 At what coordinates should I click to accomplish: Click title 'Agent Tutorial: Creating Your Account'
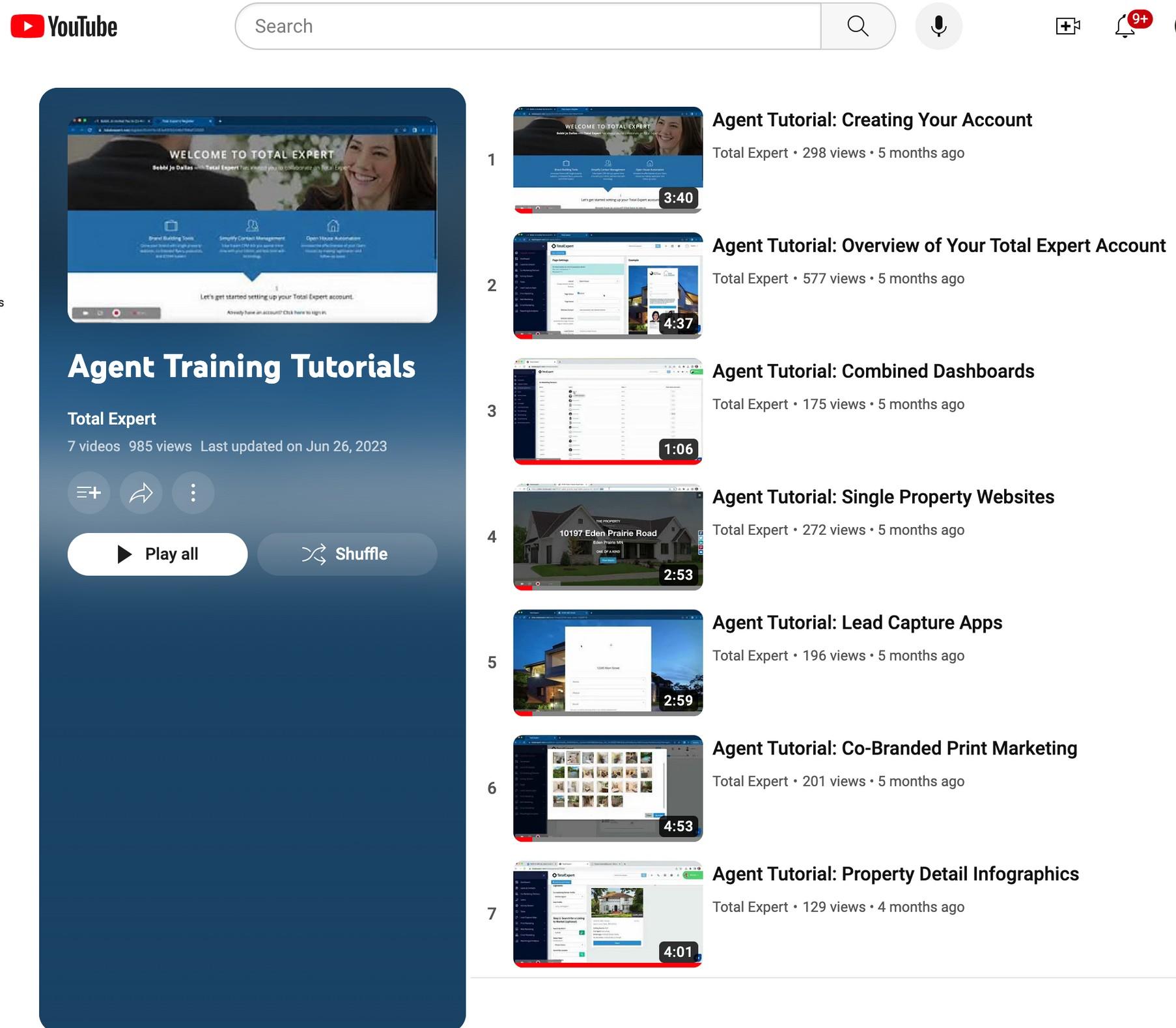click(872, 120)
